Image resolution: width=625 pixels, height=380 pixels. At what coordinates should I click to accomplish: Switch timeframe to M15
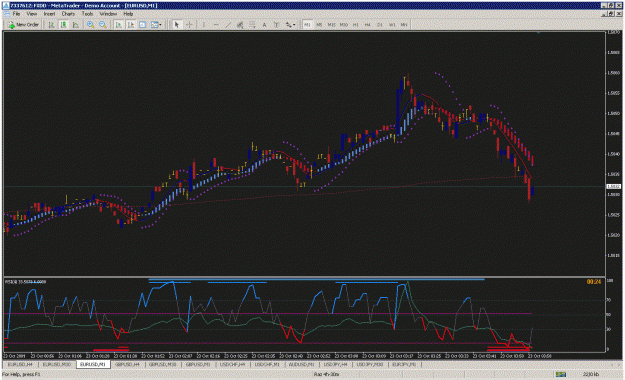click(x=331, y=25)
